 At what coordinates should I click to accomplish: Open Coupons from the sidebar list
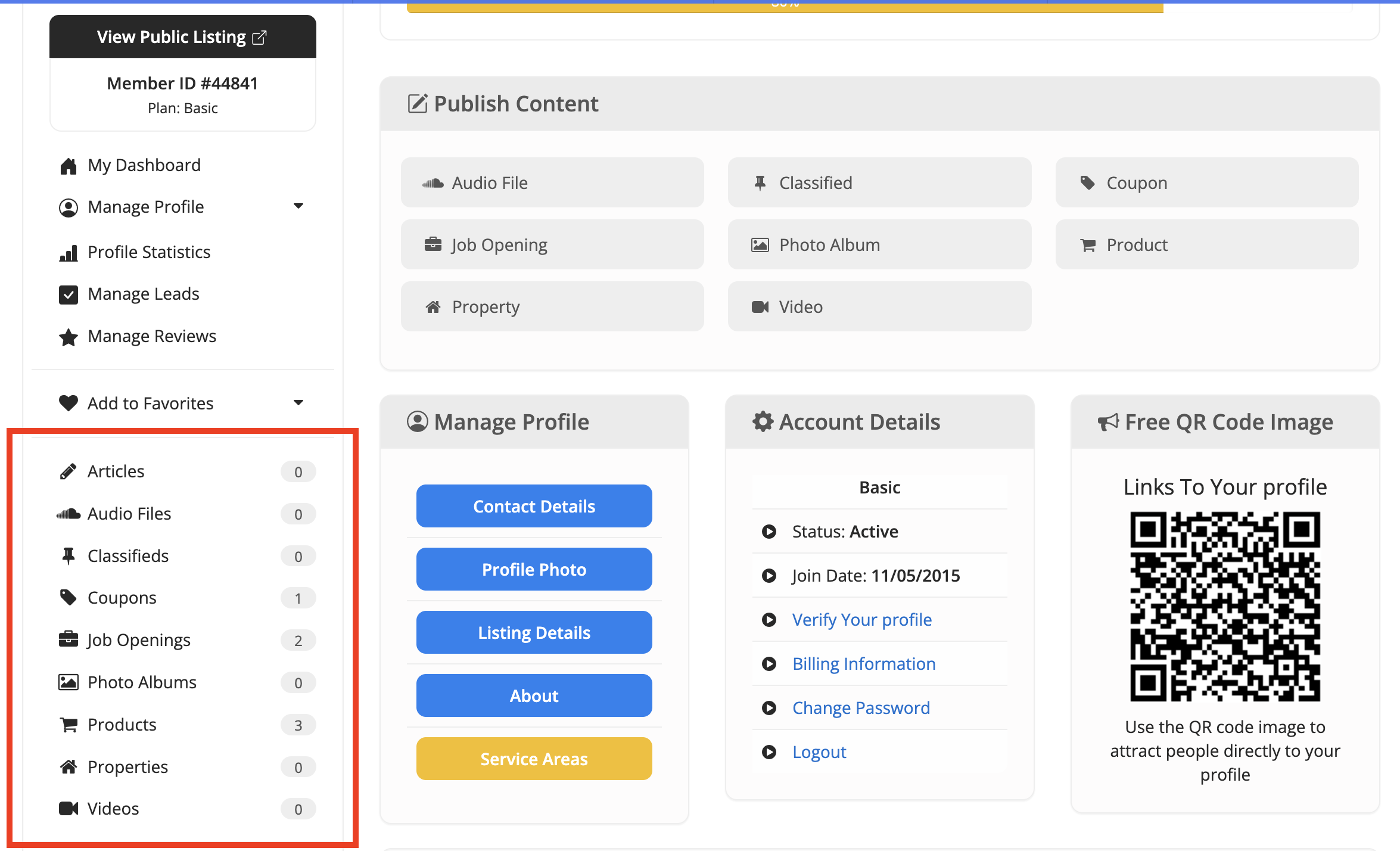[122, 598]
